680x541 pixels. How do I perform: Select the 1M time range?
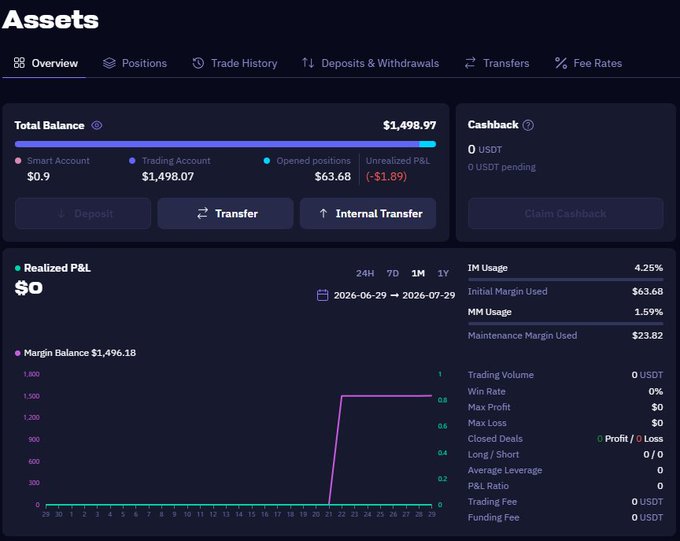pyautogui.click(x=418, y=273)
